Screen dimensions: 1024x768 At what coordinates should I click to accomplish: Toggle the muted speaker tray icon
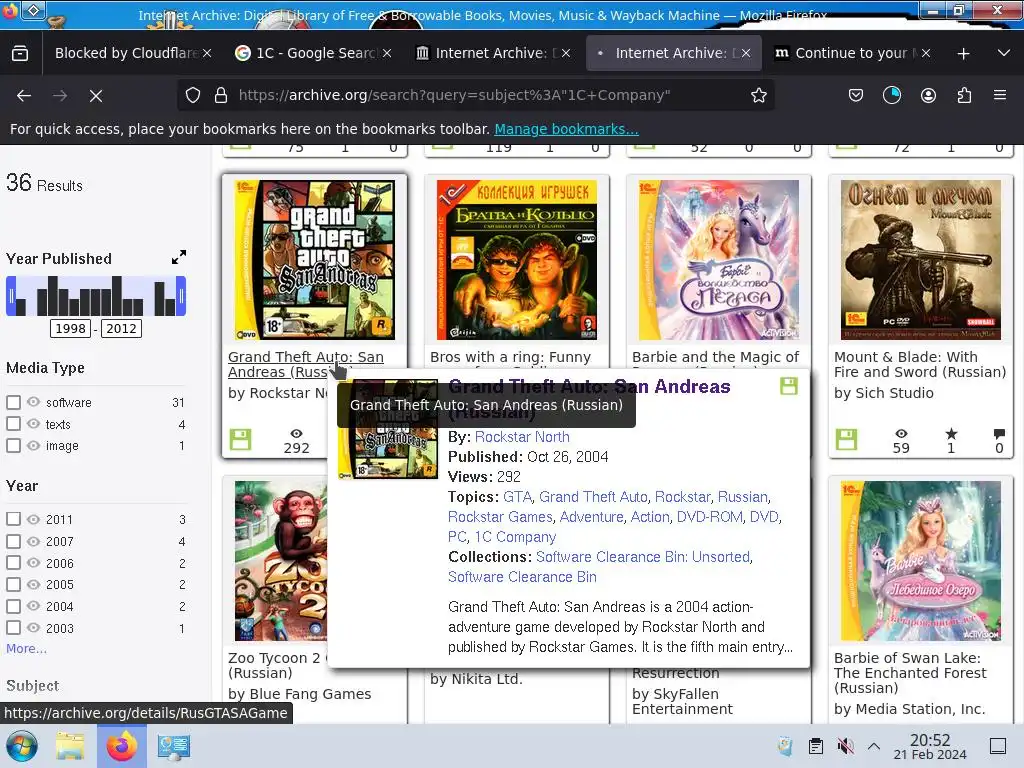click(846, 746)
